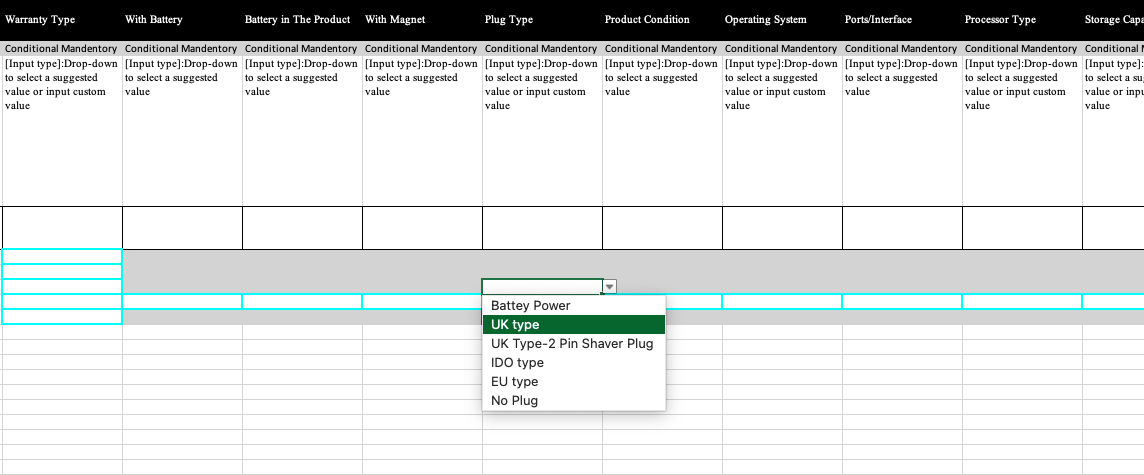Click the 'With Magnet' column header

pyautogui.click(x=422, y=20)
